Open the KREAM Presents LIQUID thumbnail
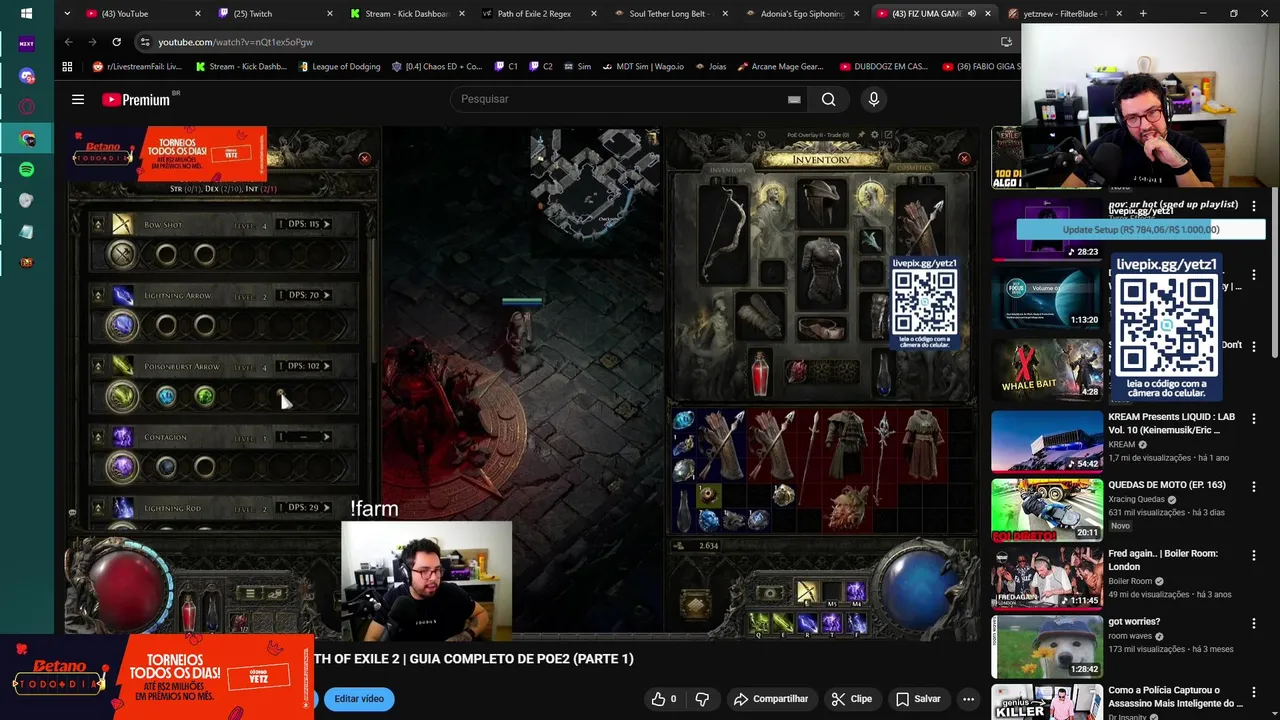The image size is (1280, 720). pyautogui.click(x=1047, y=441)
